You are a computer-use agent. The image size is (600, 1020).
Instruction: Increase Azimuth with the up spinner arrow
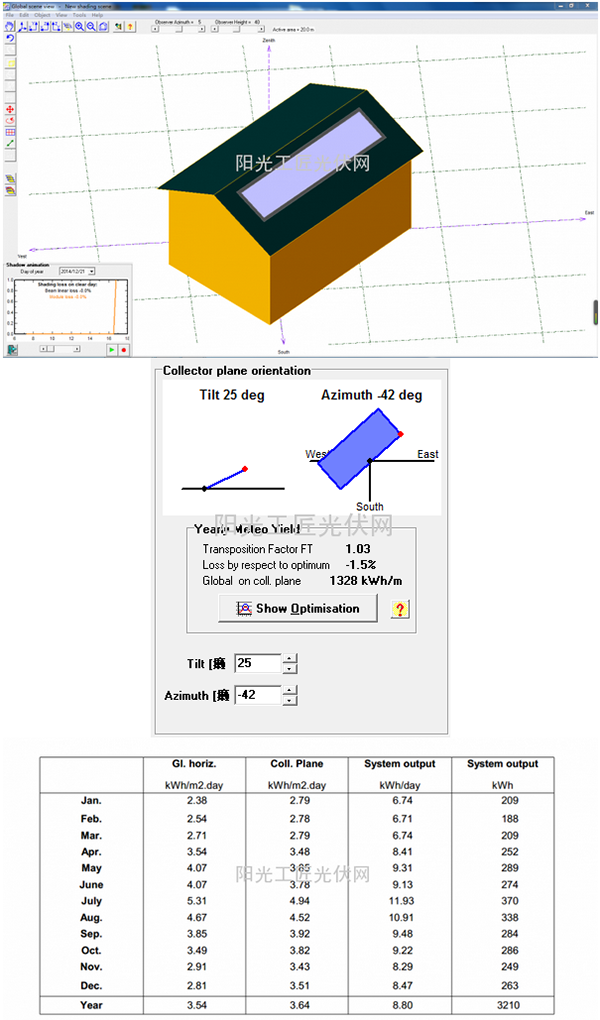click(x=290, y=690)
